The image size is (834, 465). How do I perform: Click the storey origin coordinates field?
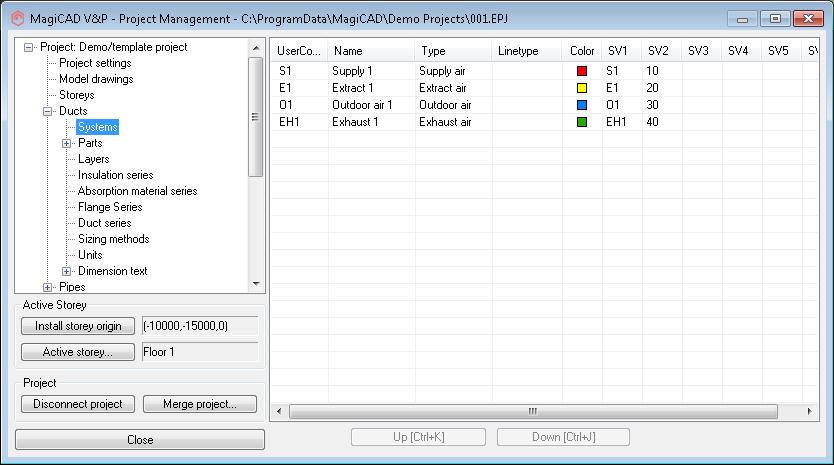pos(201,326)
